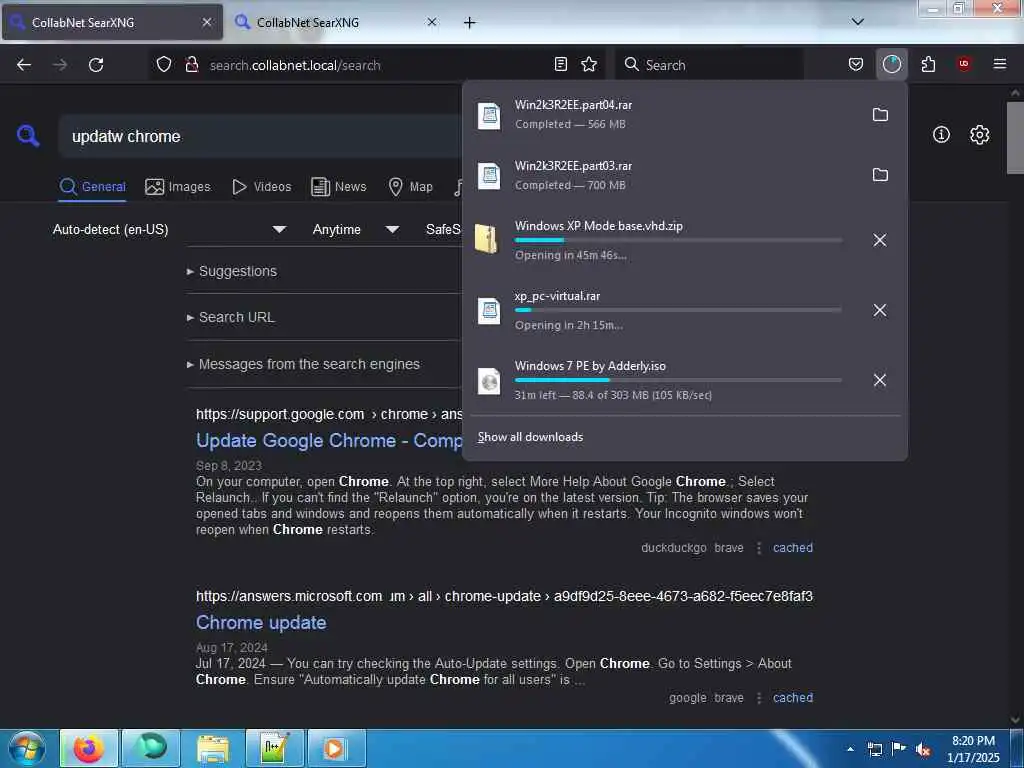Open Notepad++ from the taskbar
The height and width of the screenshot is (768, 1024).
tap(274, 748)
